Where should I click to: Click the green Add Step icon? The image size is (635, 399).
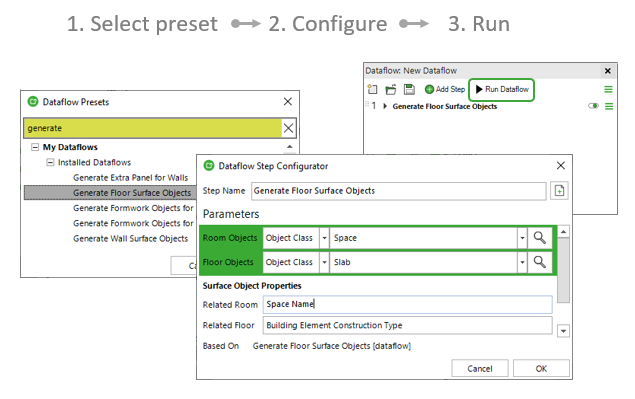(429, 89)
